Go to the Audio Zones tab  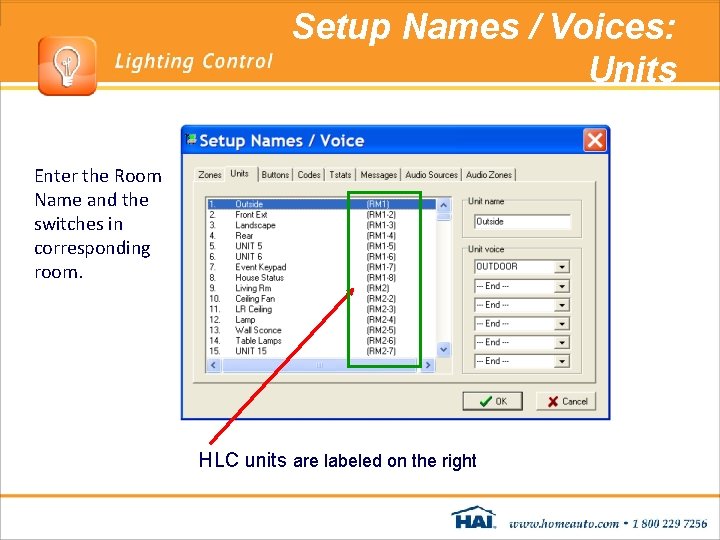click(489, 174)
